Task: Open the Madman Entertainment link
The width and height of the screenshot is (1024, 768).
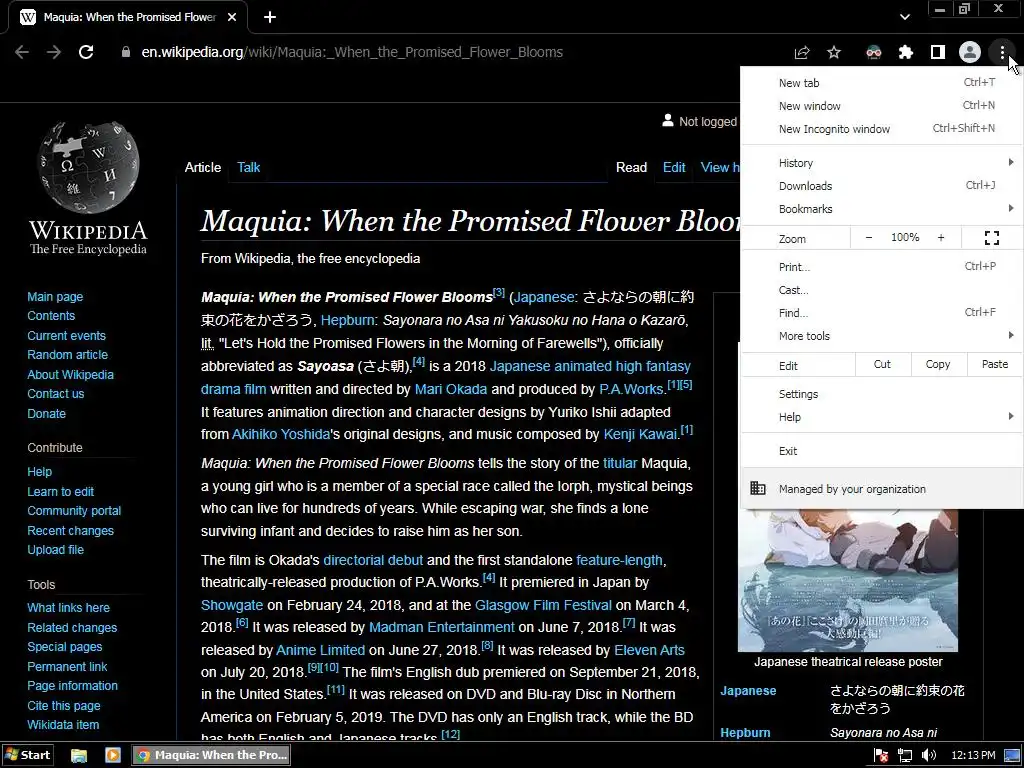Action: point(441,627)
